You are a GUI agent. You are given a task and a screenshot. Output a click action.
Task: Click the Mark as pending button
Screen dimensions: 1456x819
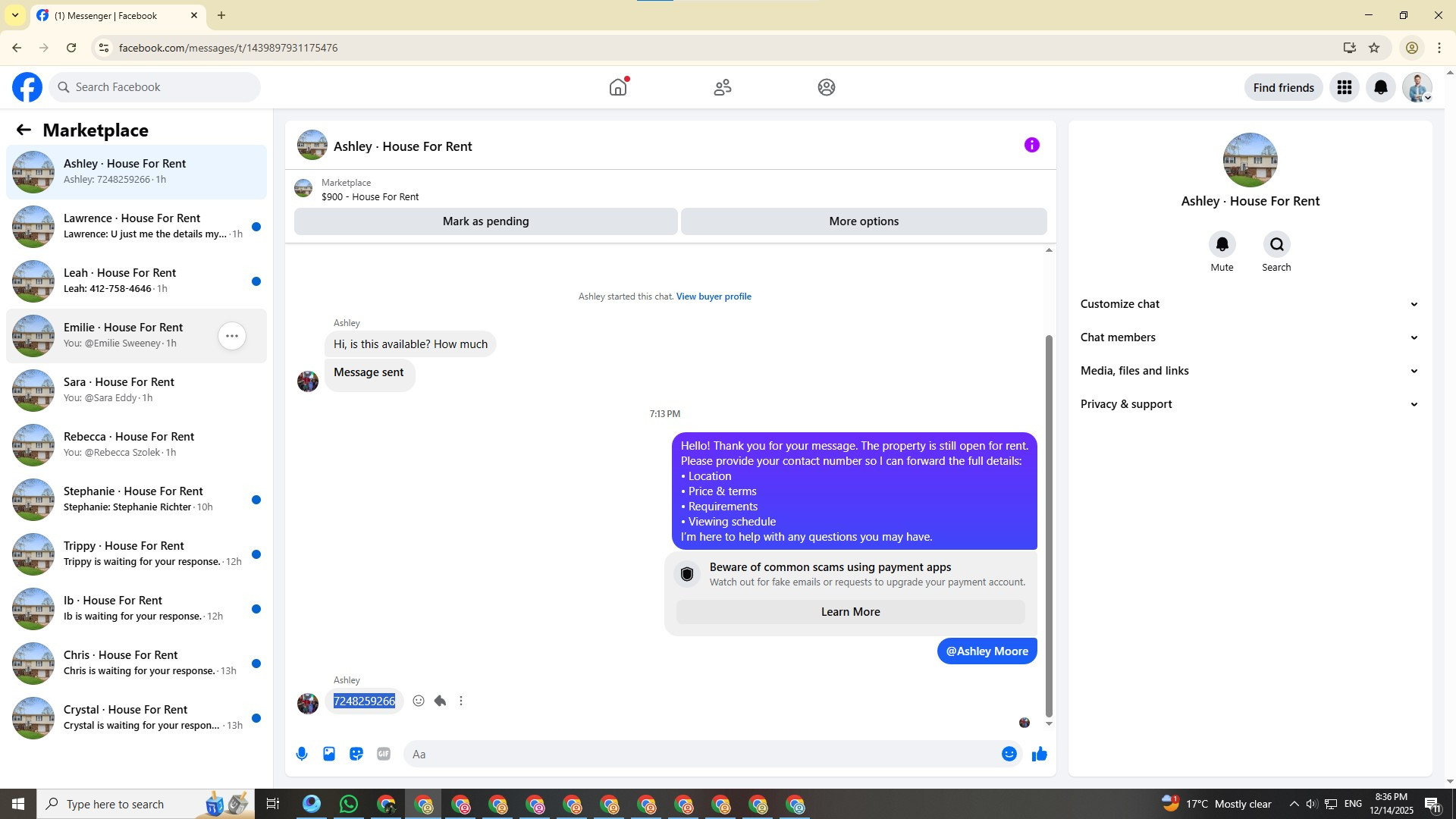pos(485,221)
